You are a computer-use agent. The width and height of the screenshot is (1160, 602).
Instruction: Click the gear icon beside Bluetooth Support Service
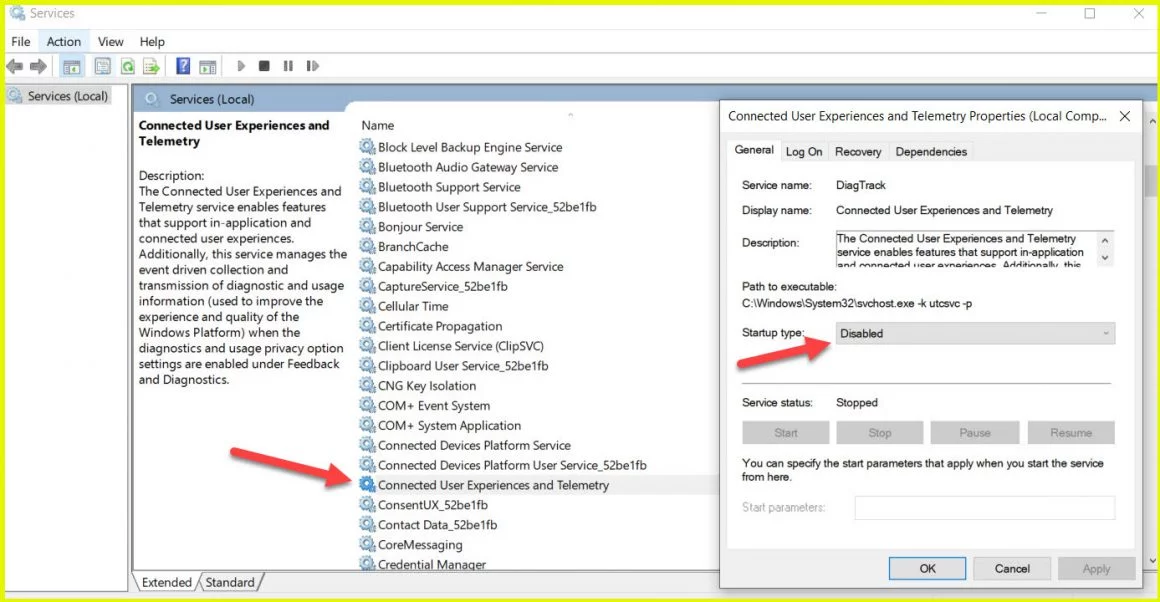pos(367,186)
